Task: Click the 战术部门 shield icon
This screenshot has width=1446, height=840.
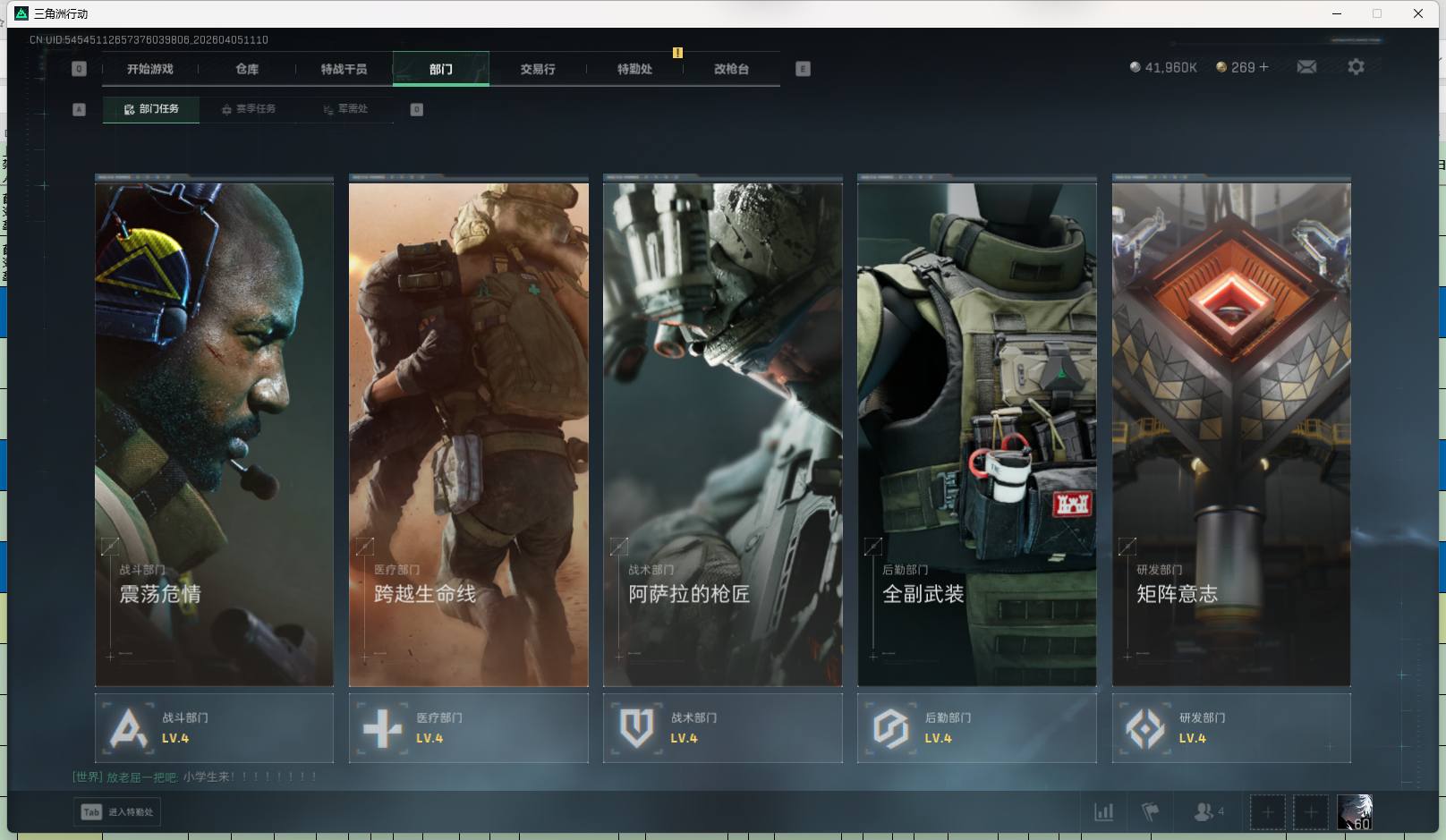Action: (x=636, y=728)
